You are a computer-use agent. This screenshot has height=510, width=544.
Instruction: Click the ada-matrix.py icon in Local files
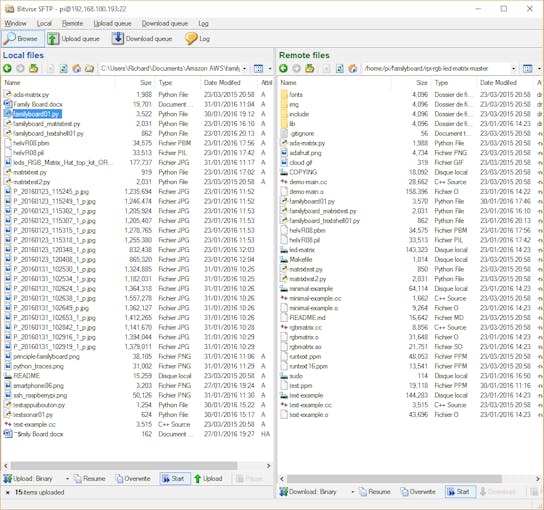point(8,94)
